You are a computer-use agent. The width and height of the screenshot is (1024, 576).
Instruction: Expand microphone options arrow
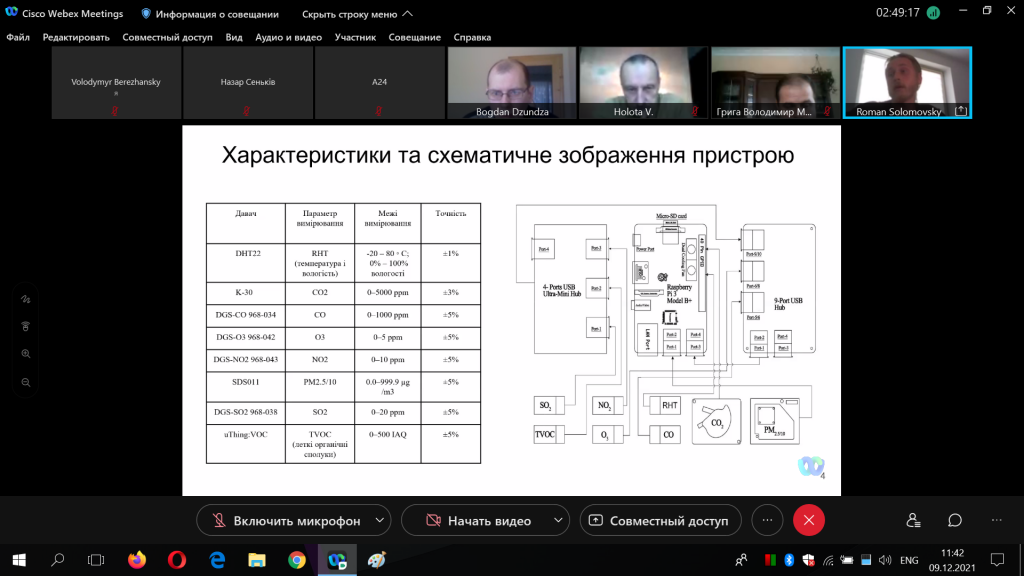coord(379,520)
